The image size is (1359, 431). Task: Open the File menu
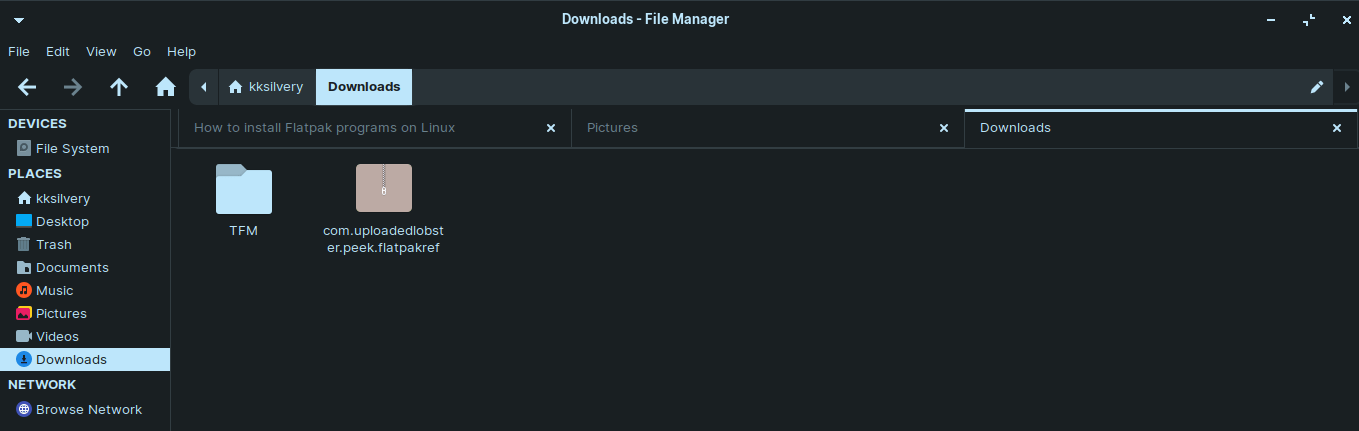click(18, 51)
